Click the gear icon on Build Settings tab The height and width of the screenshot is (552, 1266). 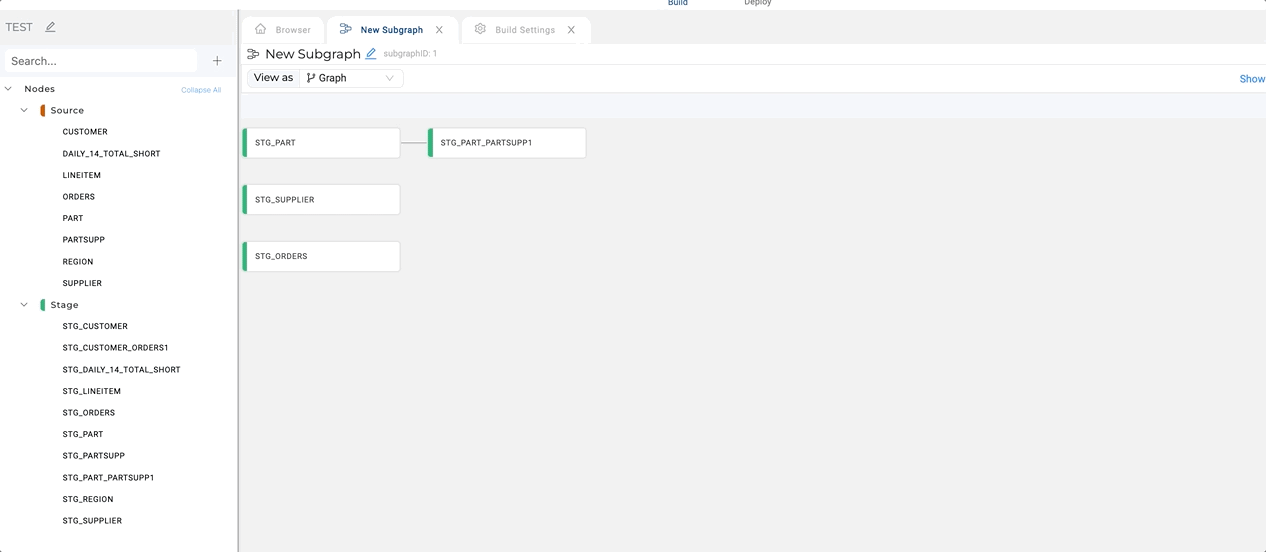coord(480,29)
